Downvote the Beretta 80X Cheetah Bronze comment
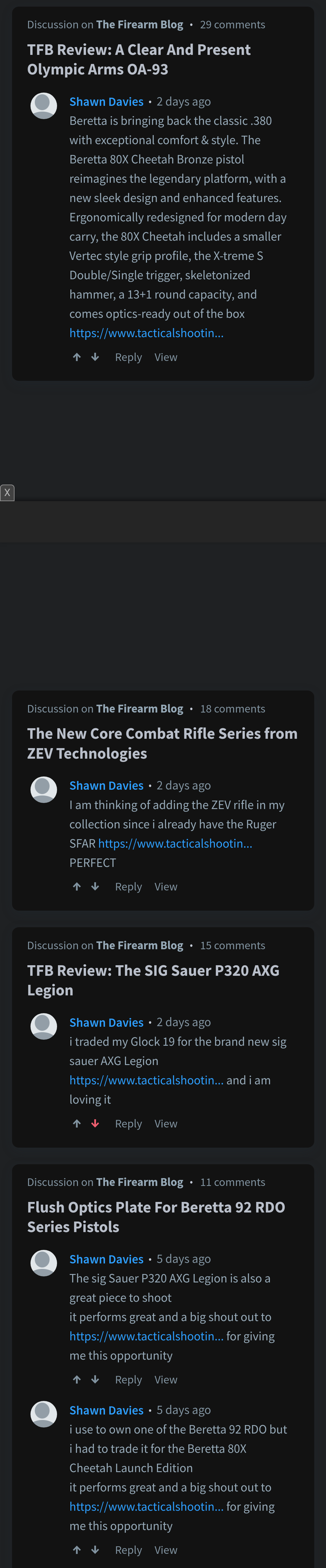Image resolution: width=326 pixels, height=1568 pixels. [x=95, y=357]
